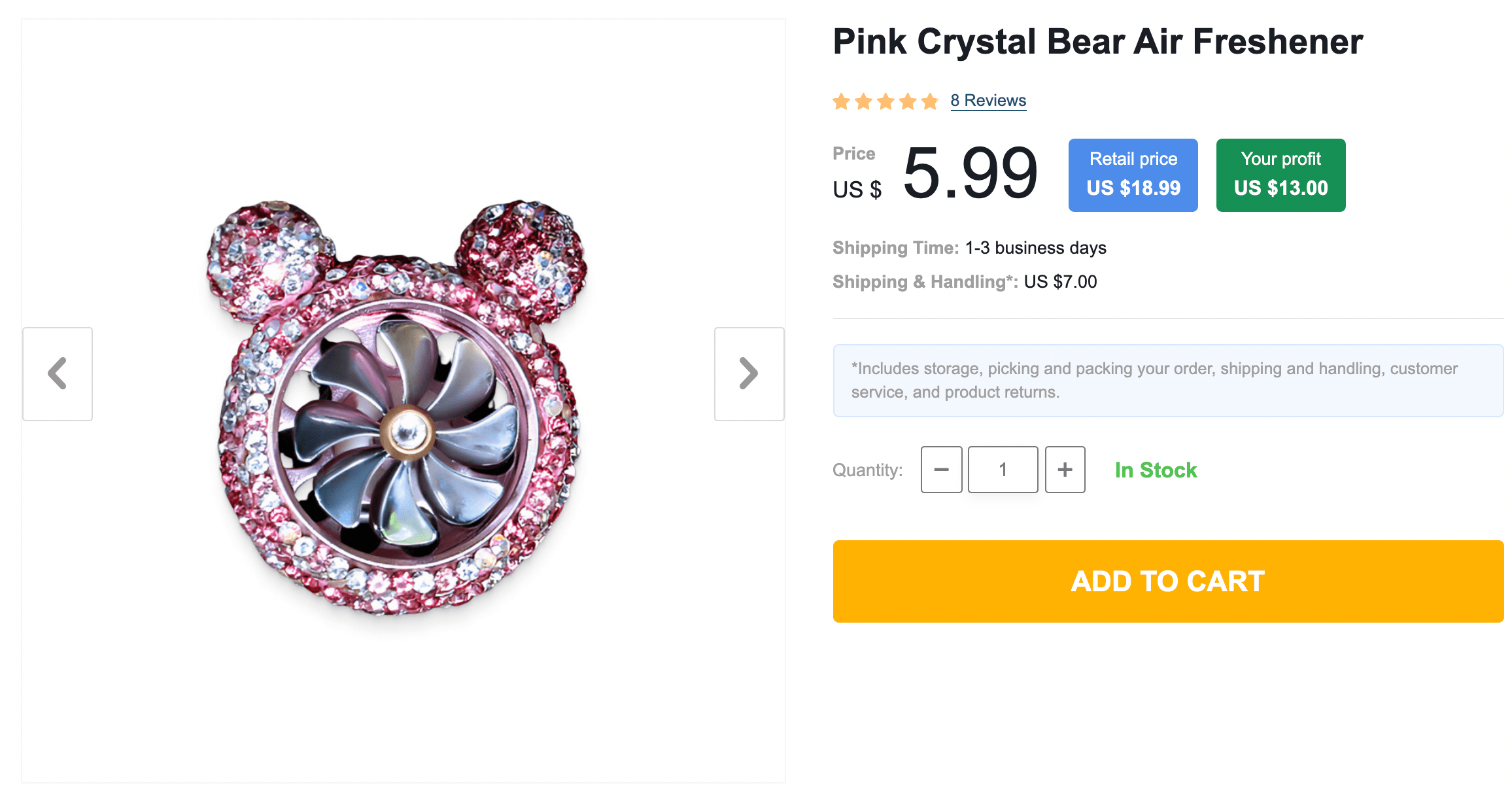Open the 8 Reviews link
Screen dimensions: 1512x794
[x=988, y=101]
